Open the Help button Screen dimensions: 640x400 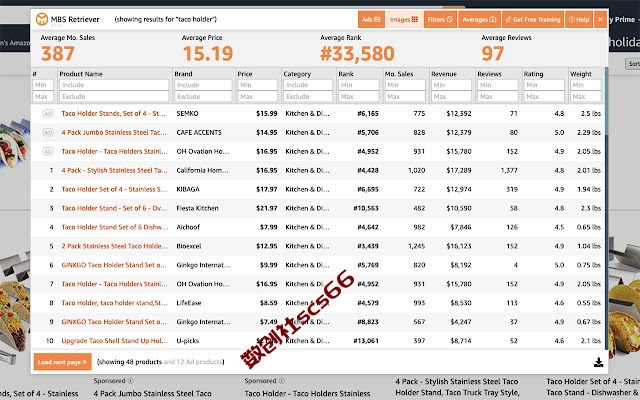[x=579, y=19]
